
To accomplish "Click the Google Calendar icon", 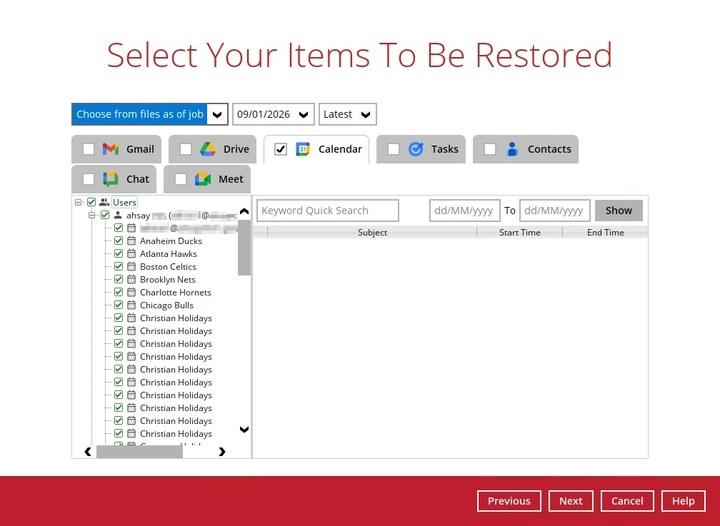I will [x=303, y=149].
